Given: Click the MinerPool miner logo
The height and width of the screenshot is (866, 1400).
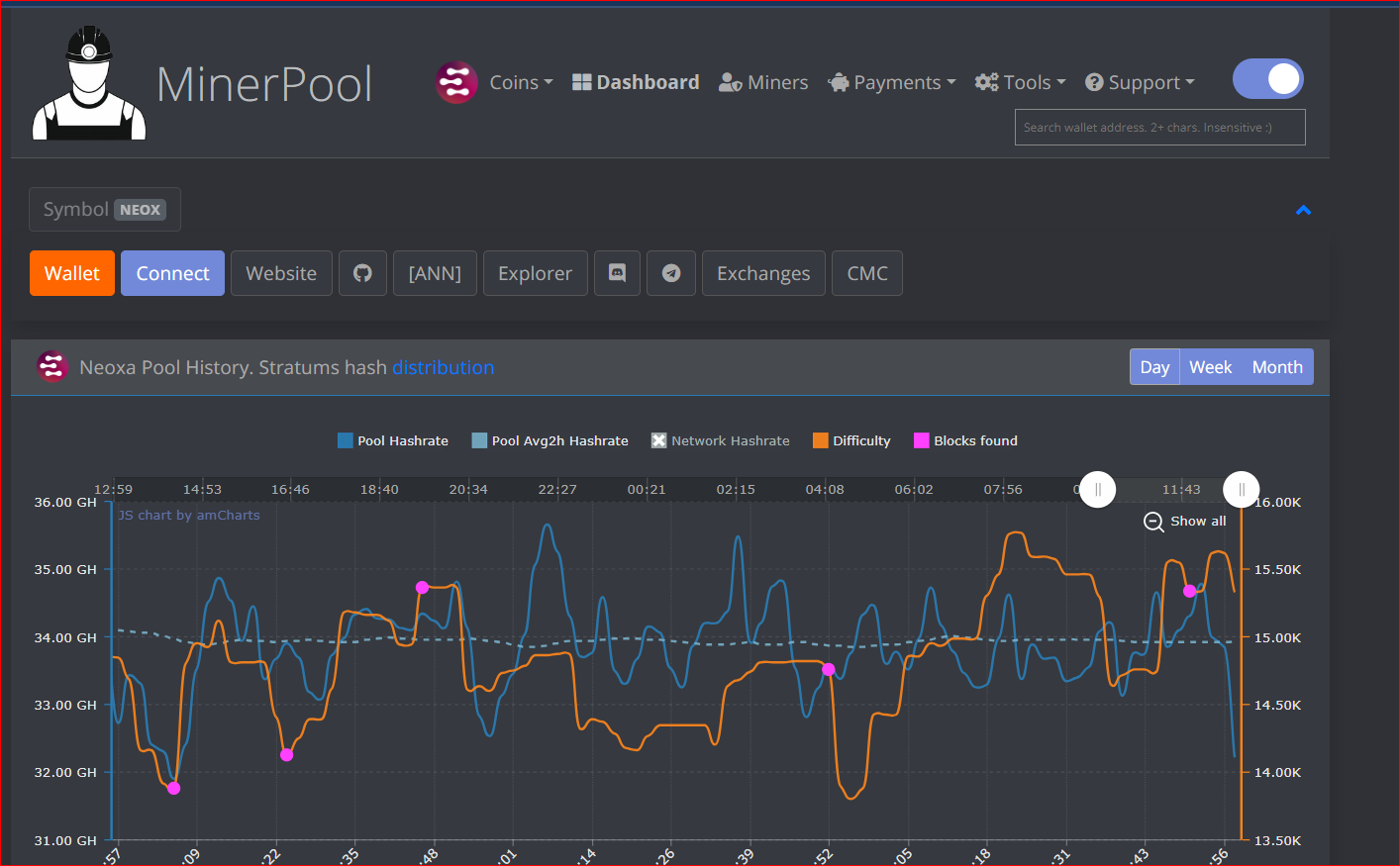Looking at the screenshot, I should [x=89, y=83].
